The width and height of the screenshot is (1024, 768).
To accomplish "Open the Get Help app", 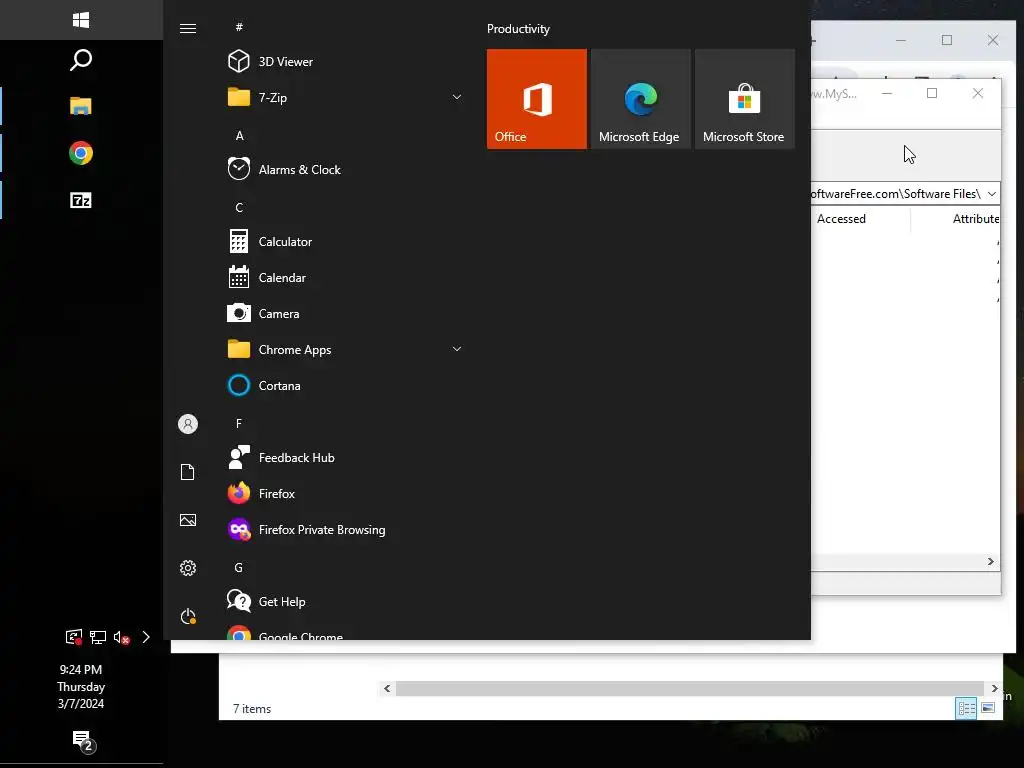I will tap(344, 601).
